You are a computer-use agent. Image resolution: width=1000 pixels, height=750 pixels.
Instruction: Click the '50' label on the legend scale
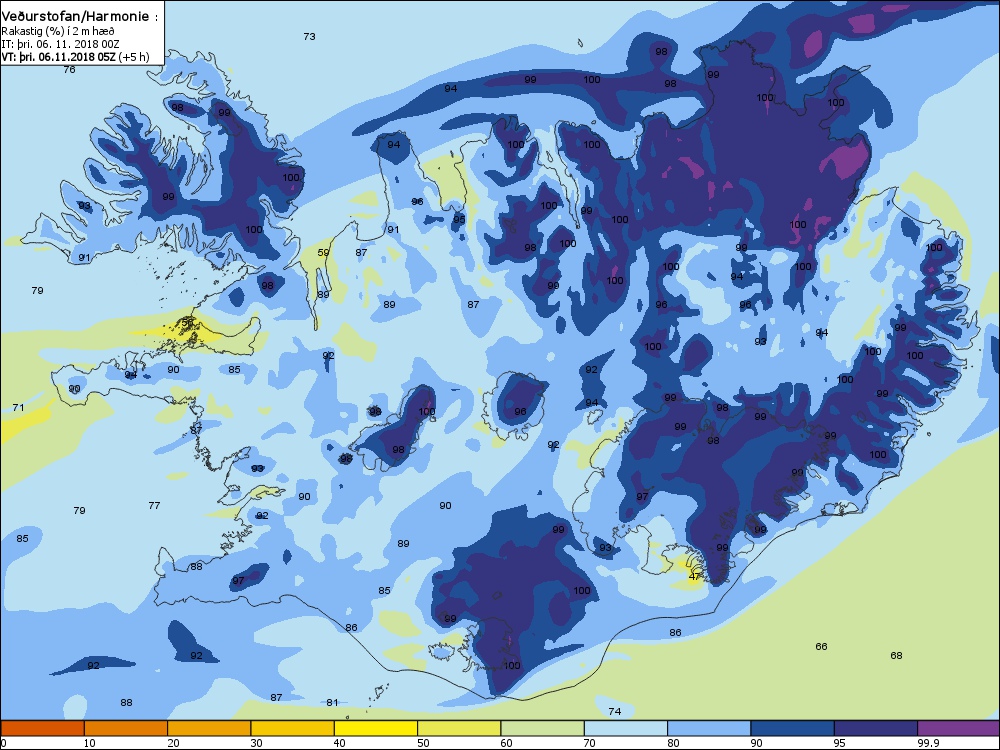(423, 743)
